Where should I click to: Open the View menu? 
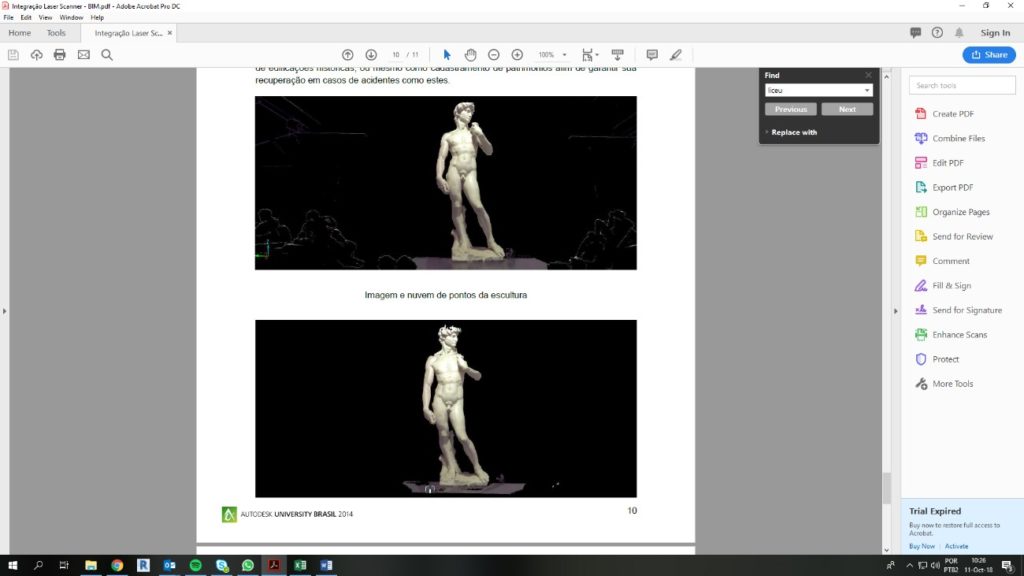45,17
